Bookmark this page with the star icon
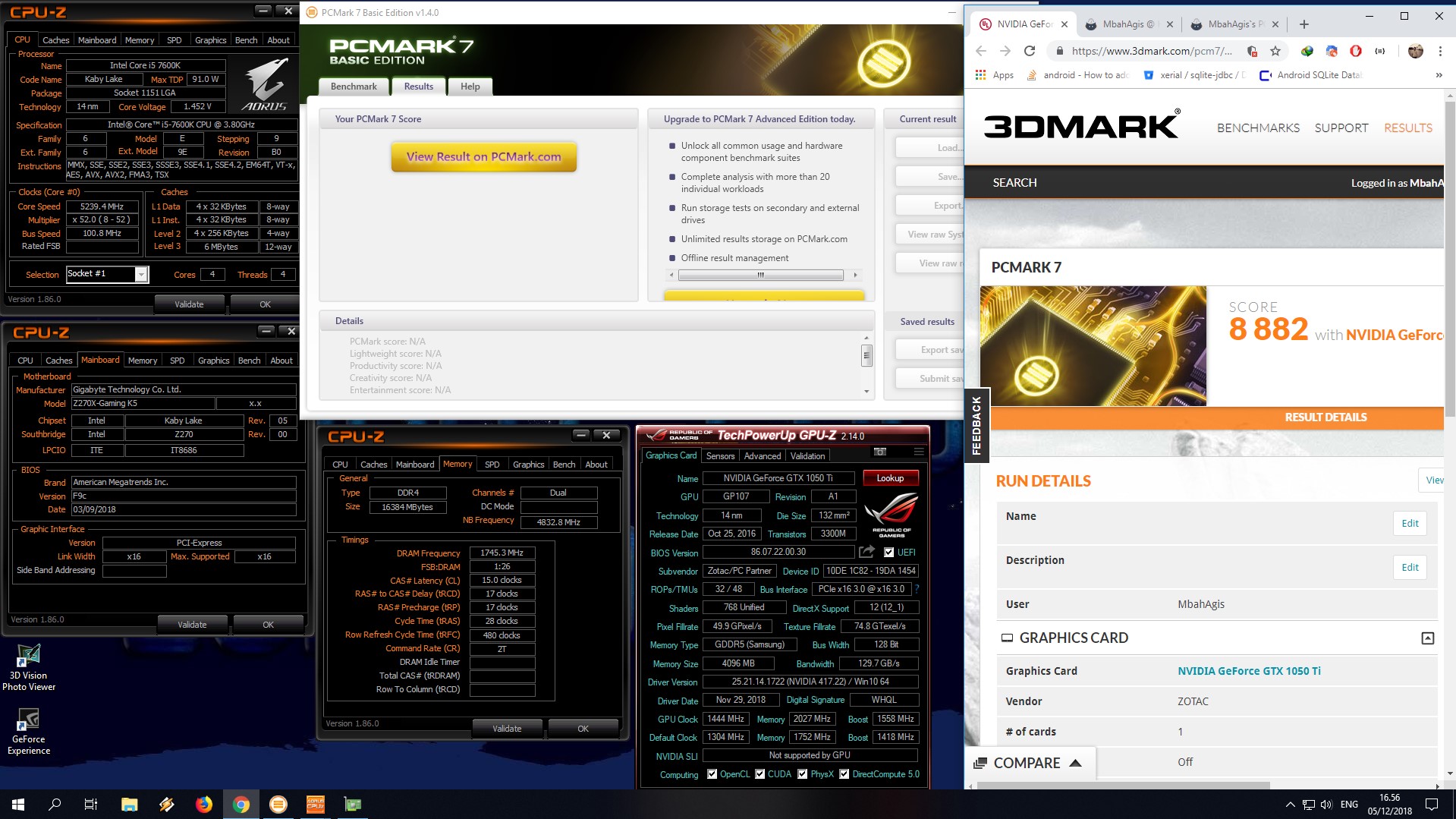 click(1275, 51)
